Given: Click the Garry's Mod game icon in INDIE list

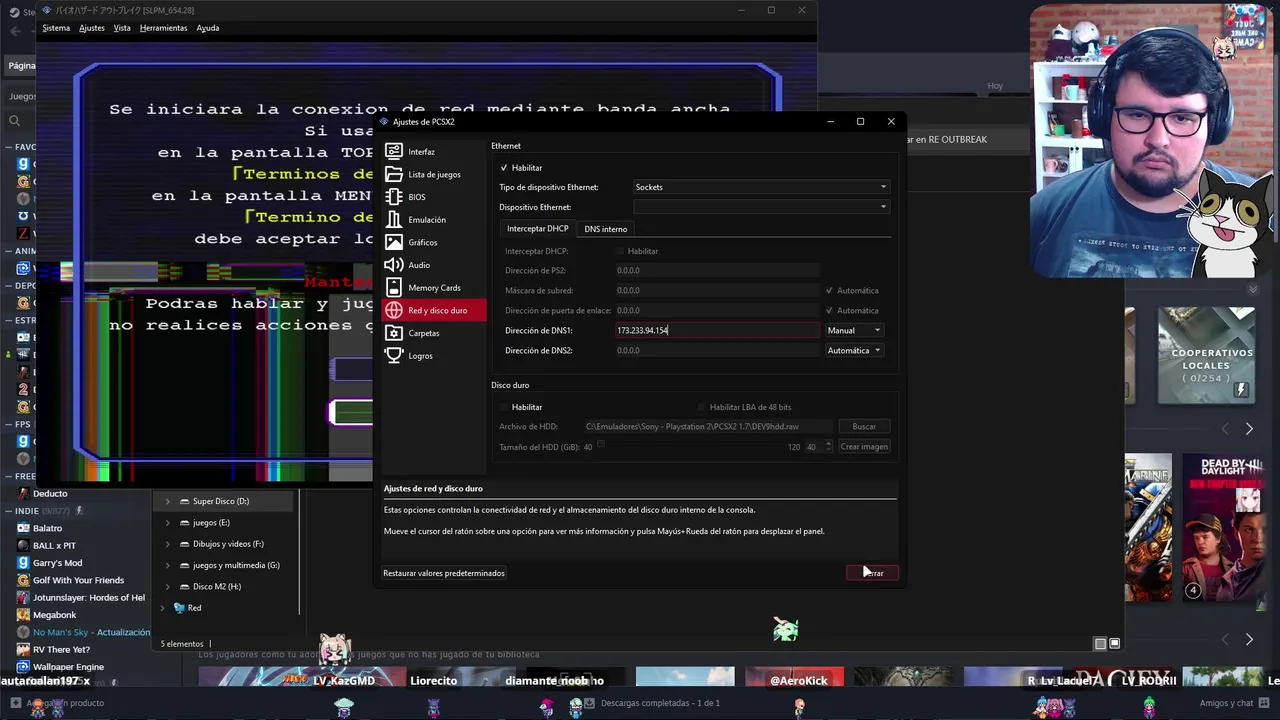Looking at the screenshot, I should point(24,563).
